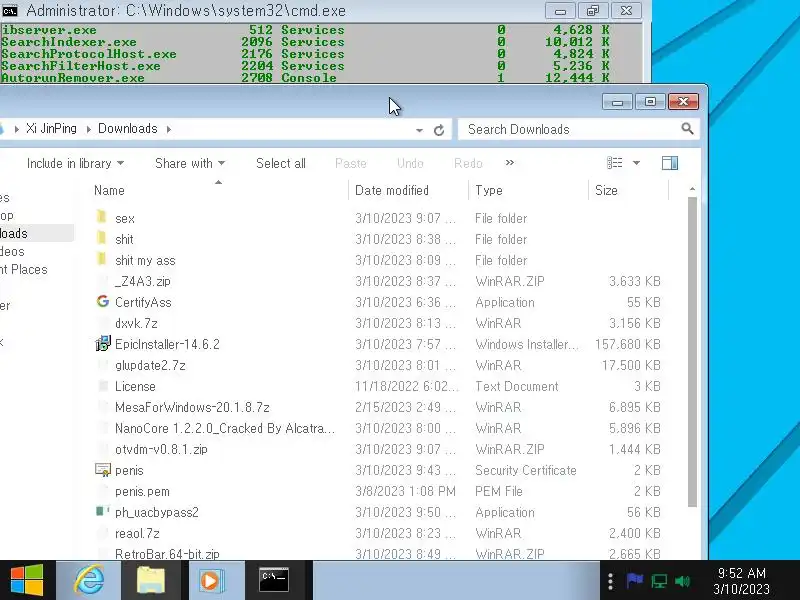Show hidden tray icons
Screen dimensions: 800x600
pyautogui.click(x=610, y=581)
